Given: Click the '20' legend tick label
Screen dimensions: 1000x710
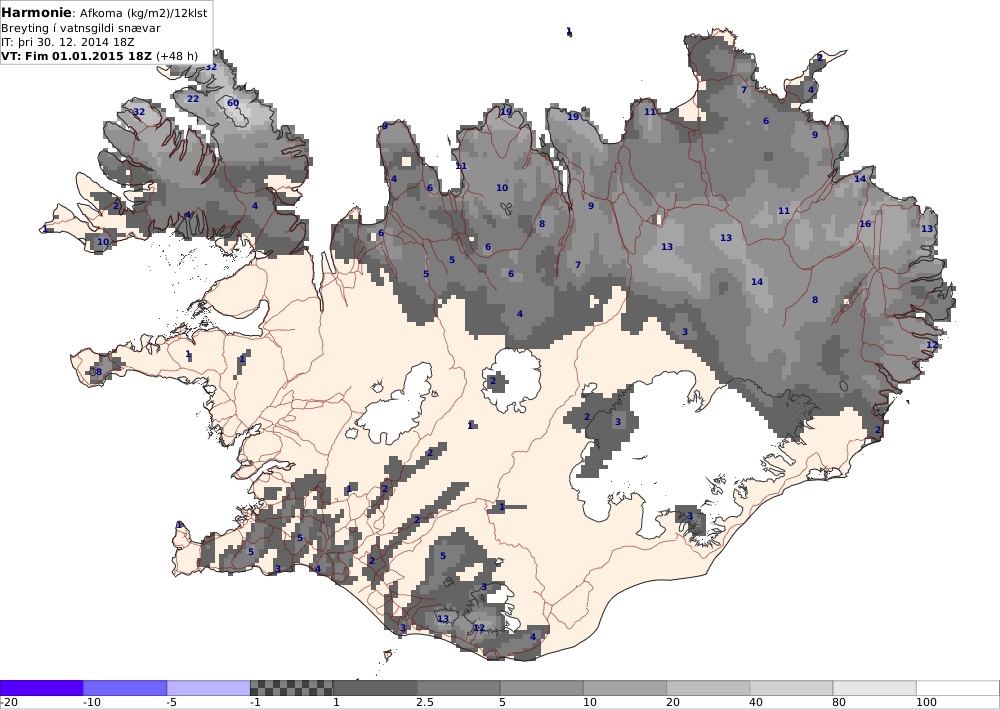Looking at the screenshot, I should pyautogui.click(x=674, y=702).
